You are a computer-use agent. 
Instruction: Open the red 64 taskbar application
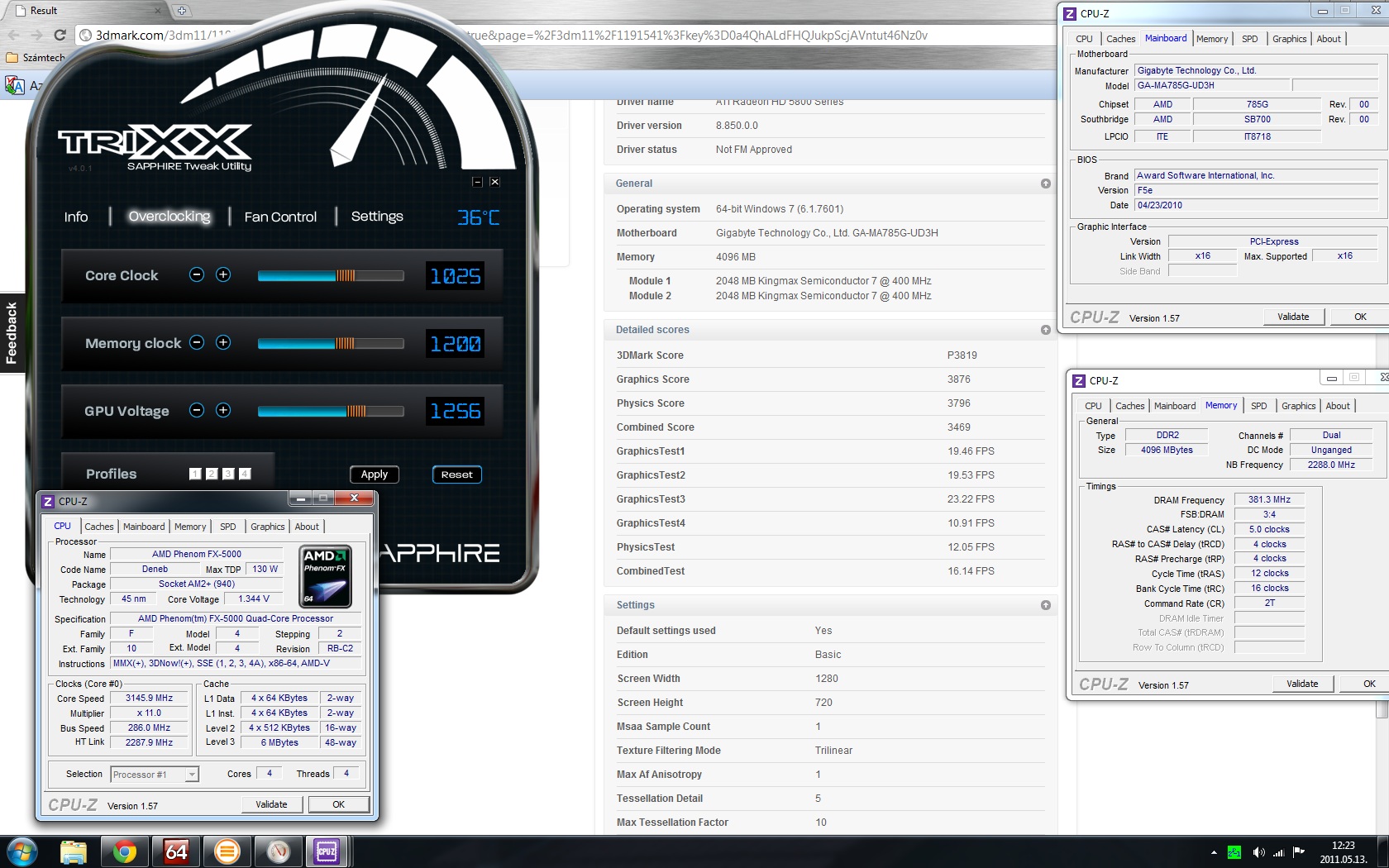pos(176,851)
